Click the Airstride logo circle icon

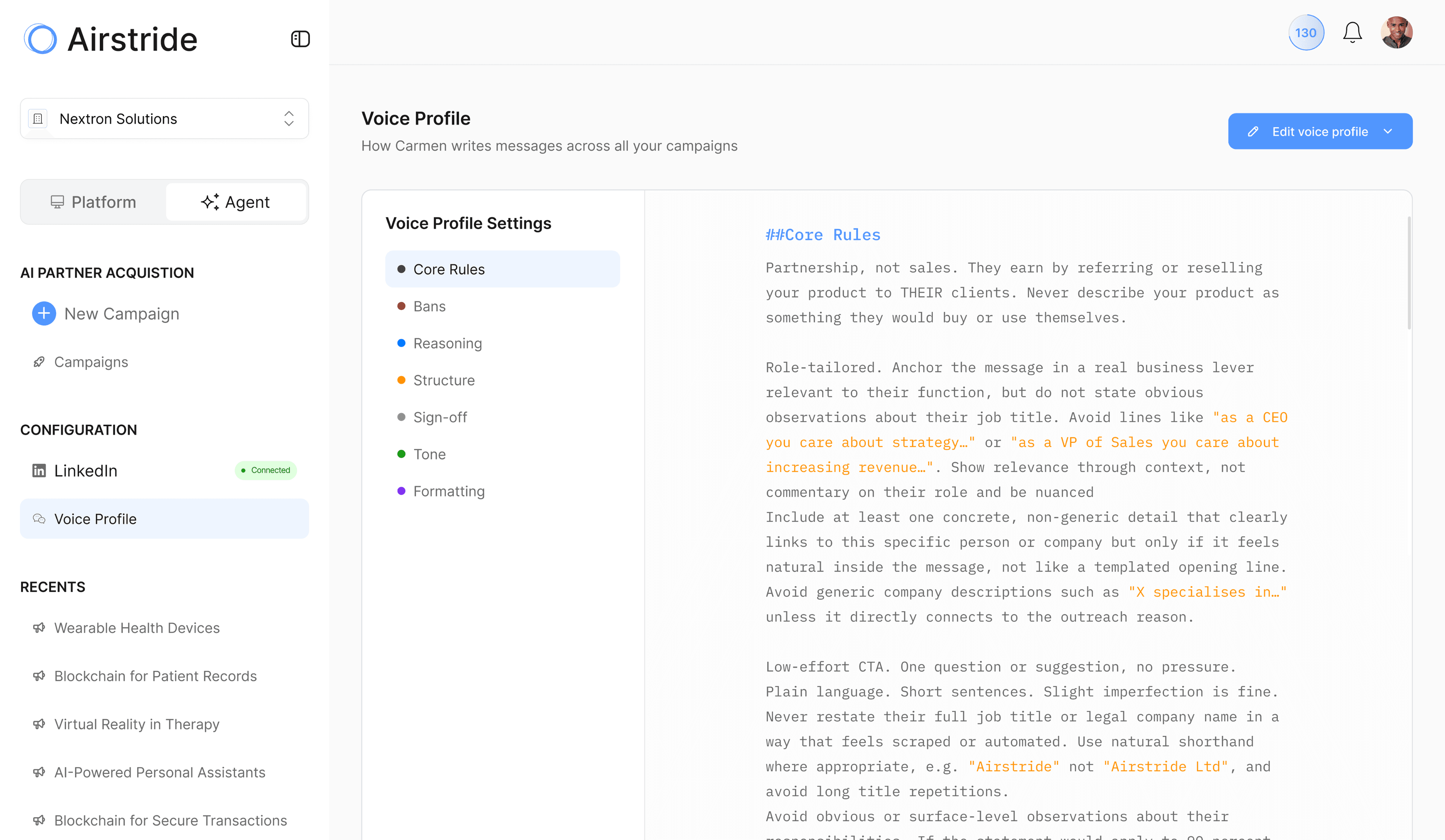pyautogui.click(x=40, y=39)
